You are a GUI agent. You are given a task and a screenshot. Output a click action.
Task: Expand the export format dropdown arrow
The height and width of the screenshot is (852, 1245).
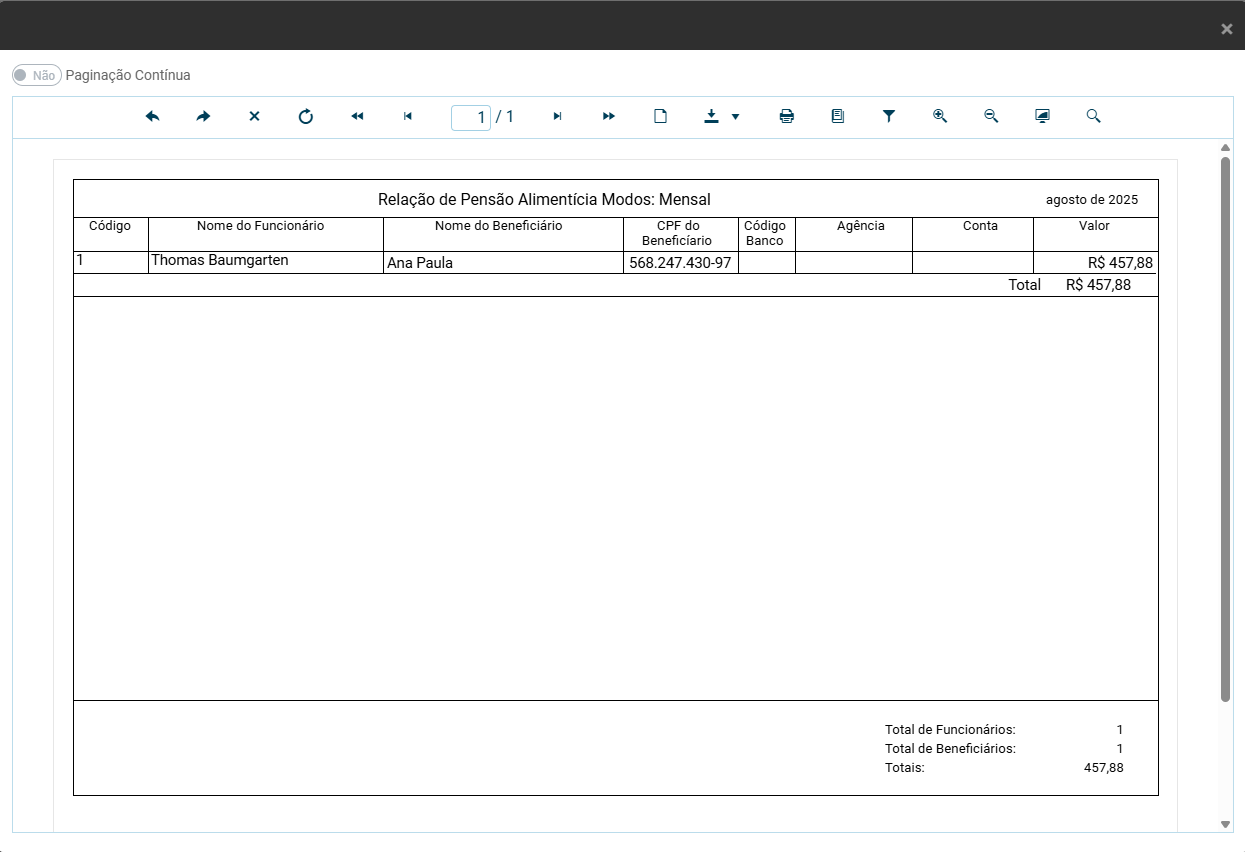tap(736, 117)
